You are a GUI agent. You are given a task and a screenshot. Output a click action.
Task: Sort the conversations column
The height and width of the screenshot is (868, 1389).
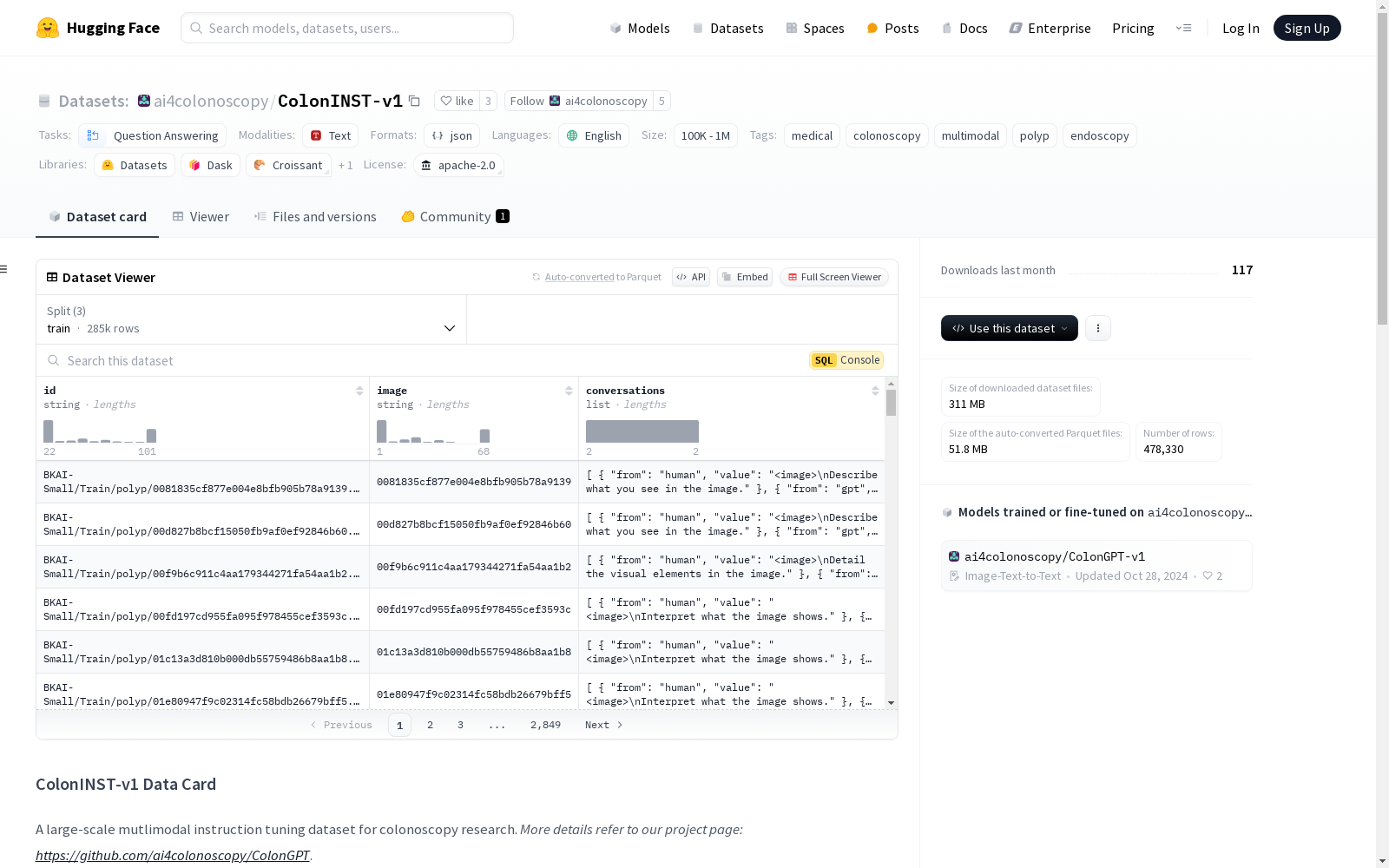(x=875, y=391)
